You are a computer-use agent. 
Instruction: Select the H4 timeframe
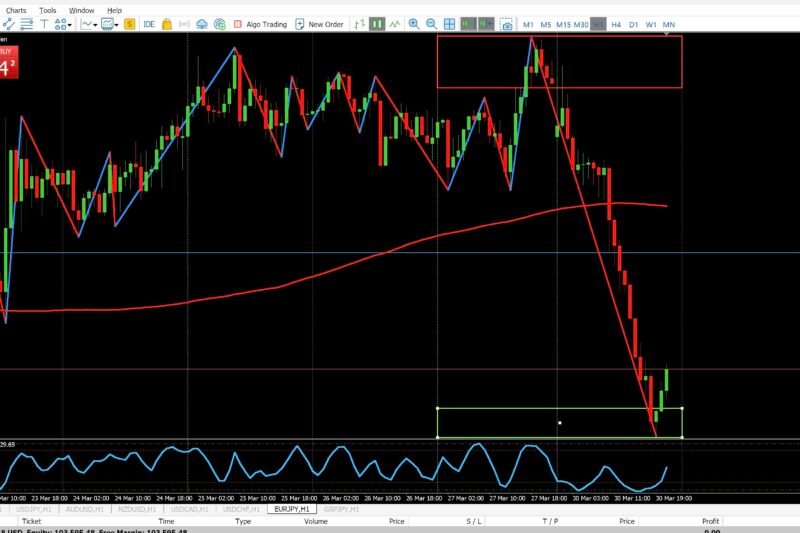(616, 24)
